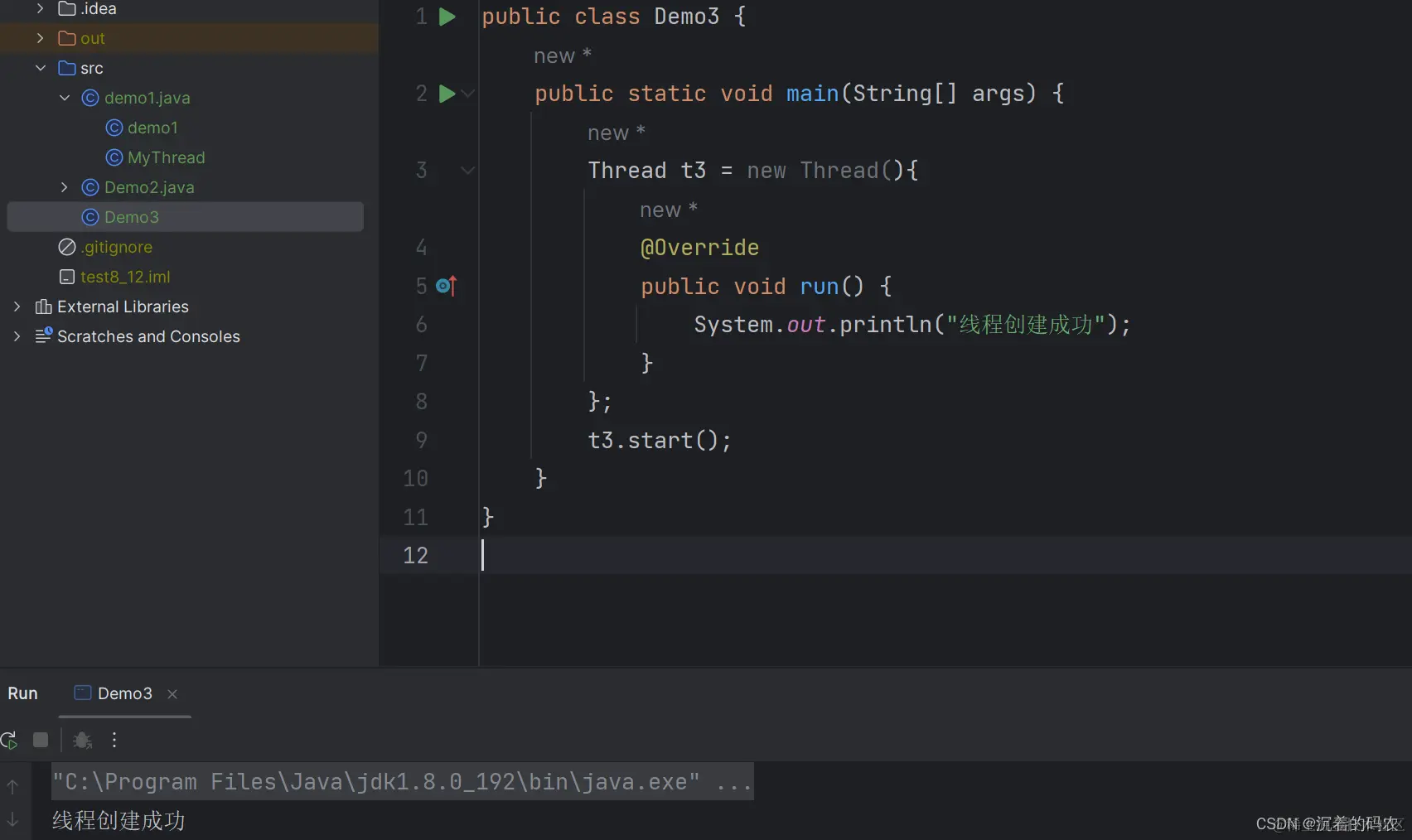Close the Demo3 run tab

(172, 694)
